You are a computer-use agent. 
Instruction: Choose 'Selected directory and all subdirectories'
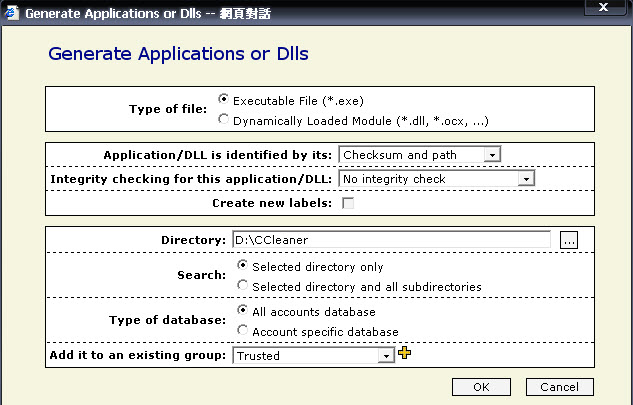[242, 285]
